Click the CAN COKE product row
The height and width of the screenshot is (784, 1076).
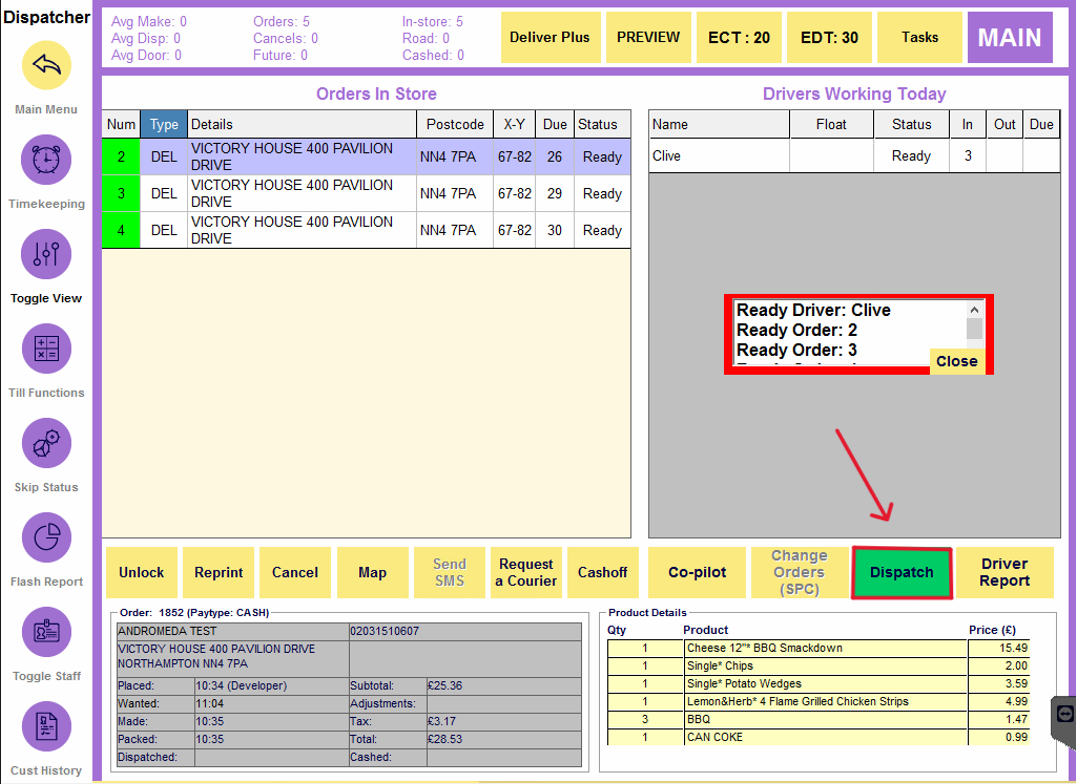[818, 737]
